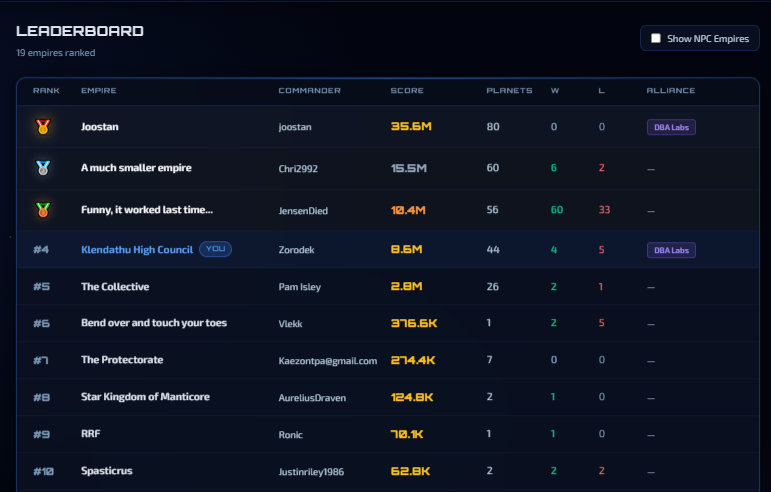Sort by the EMPIRE column header
Screen dimensions: 771x492
[99, 90]
